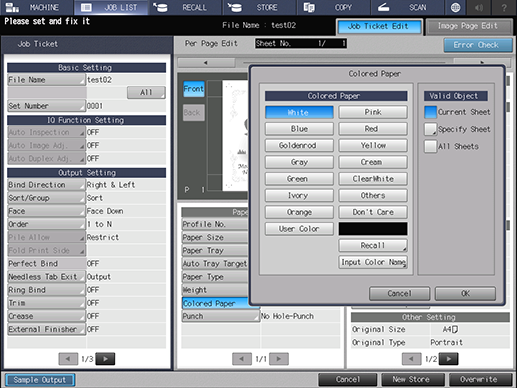Screen dimensions: 517x388
Task: Go to next Job Ticket page arrow
Action: point(105,359)
